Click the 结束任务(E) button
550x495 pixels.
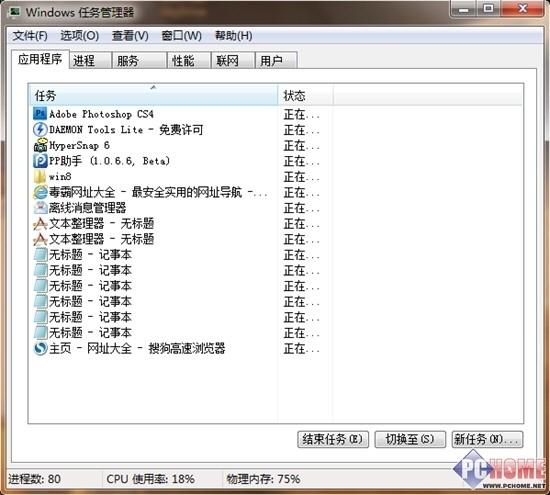333,439
